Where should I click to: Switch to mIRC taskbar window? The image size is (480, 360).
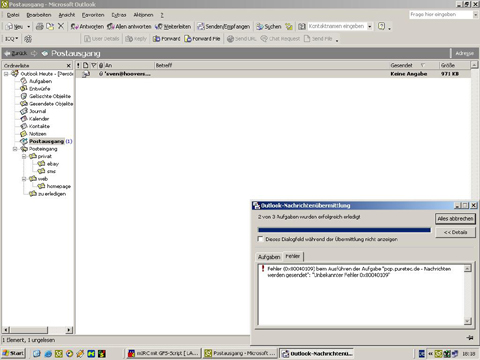(x=164, y=353)
